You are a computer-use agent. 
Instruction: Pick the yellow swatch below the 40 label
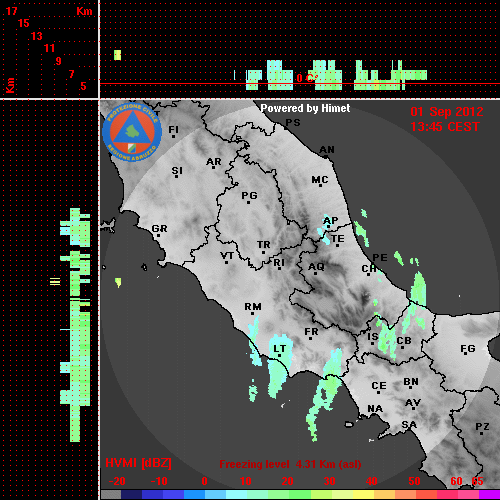[x=363, y=494]
